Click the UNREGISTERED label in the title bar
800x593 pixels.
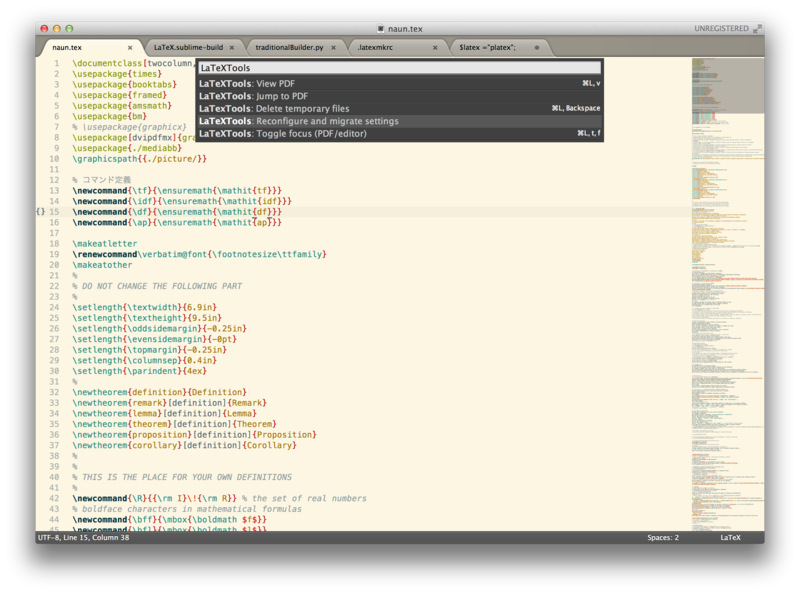pos(721,29)
